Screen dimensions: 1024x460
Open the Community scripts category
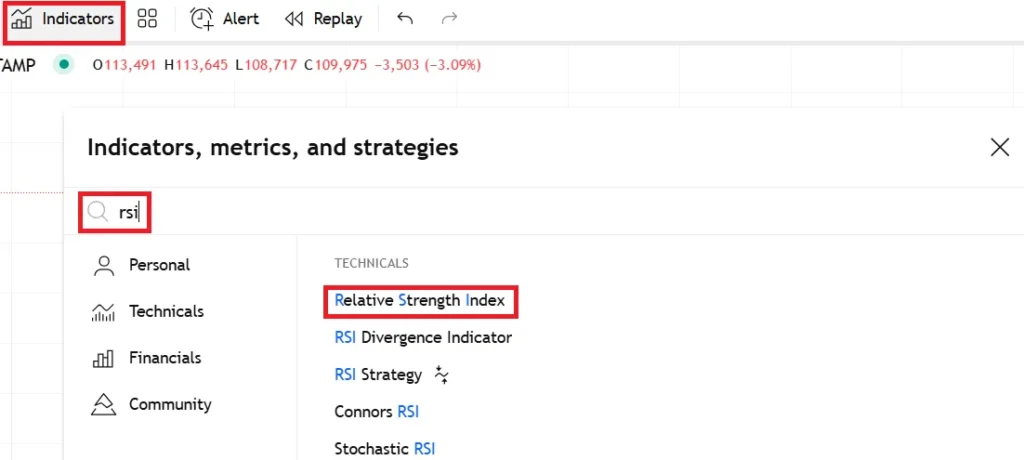click(x=170, y=404)
